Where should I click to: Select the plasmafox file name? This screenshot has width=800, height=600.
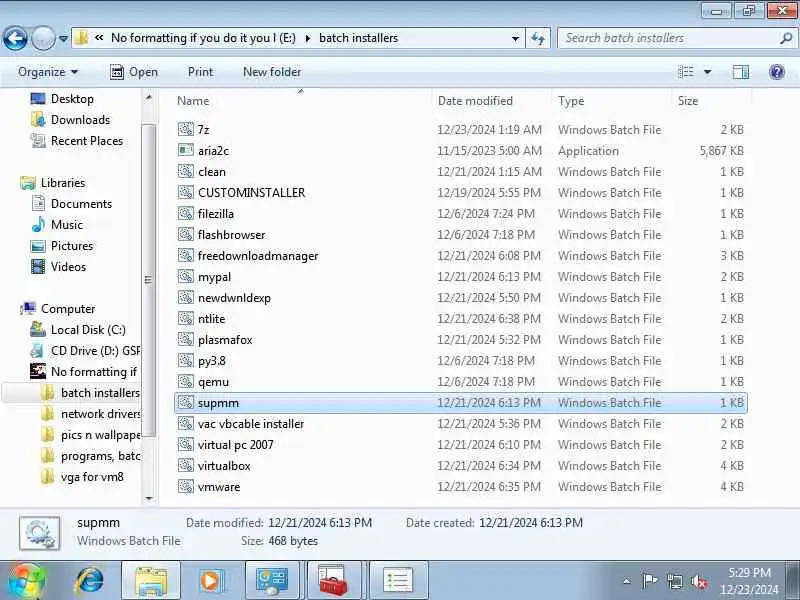(225, 340)
